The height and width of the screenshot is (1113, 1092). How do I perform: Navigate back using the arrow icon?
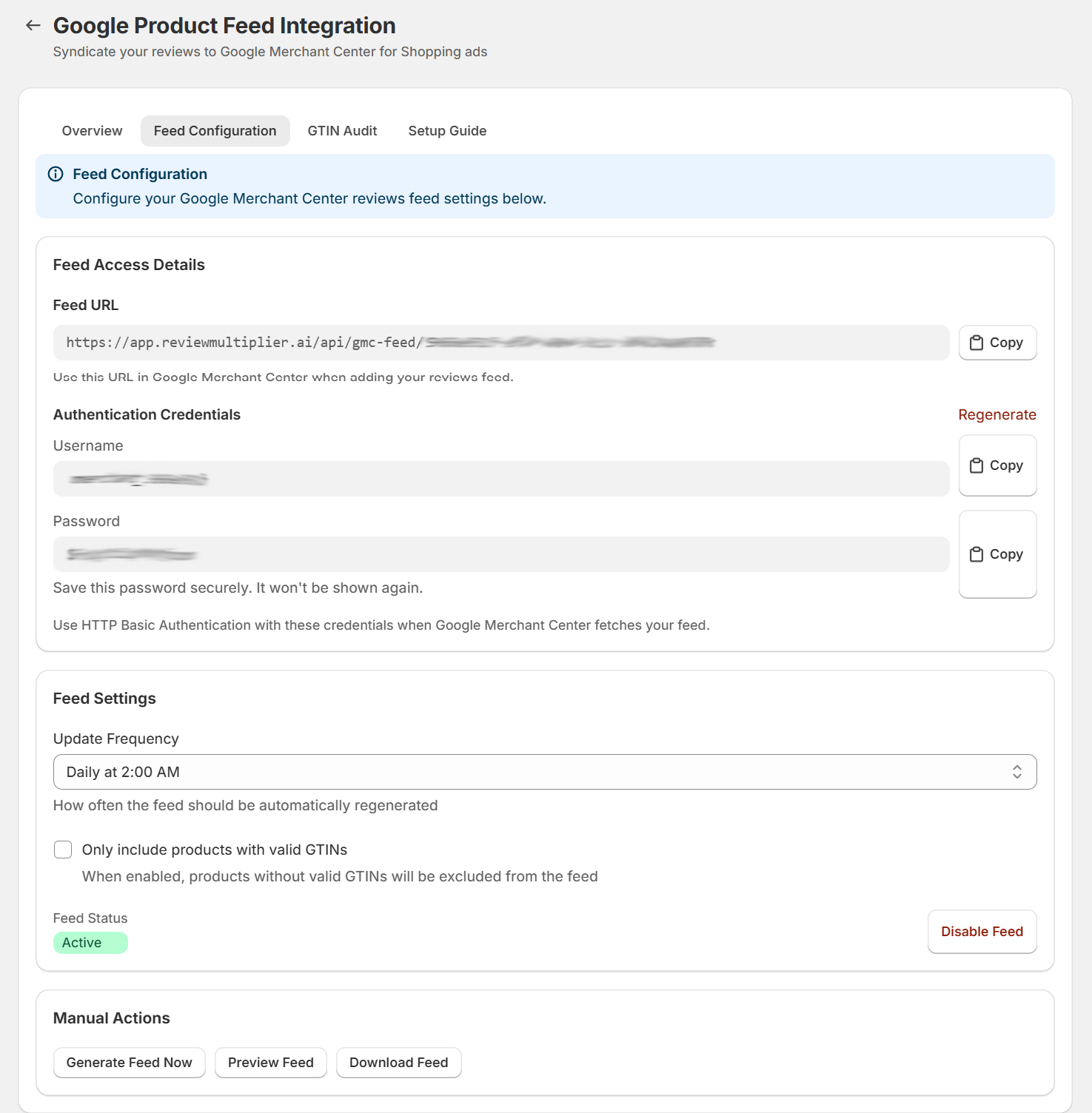pos(33,24)
